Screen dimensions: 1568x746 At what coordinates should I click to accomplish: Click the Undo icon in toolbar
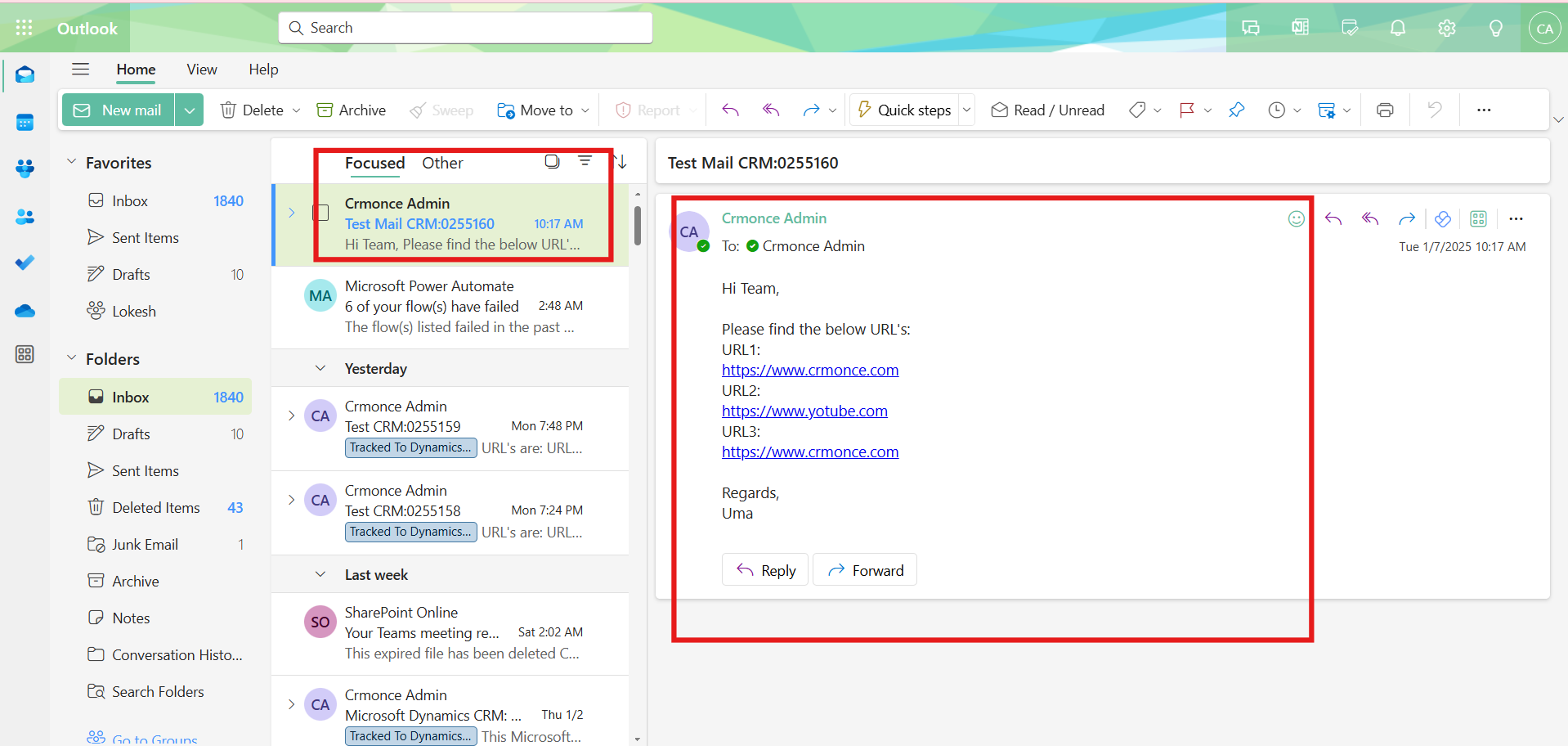click(x=1435, y=110)
